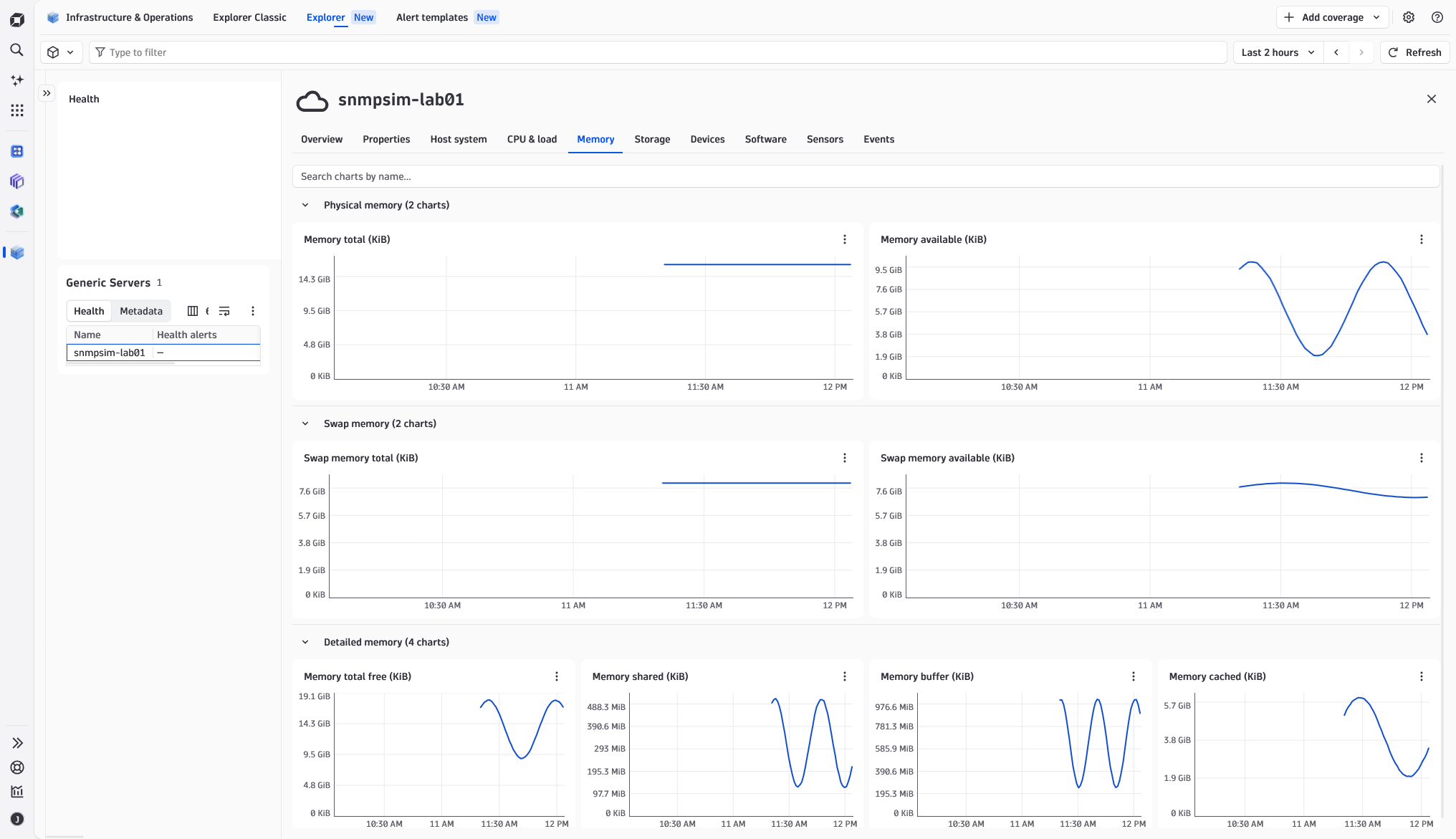Open options for the Memory total chart
Image resolution: width=1456 pixels, height=839 pixels.
coord(845,239)
